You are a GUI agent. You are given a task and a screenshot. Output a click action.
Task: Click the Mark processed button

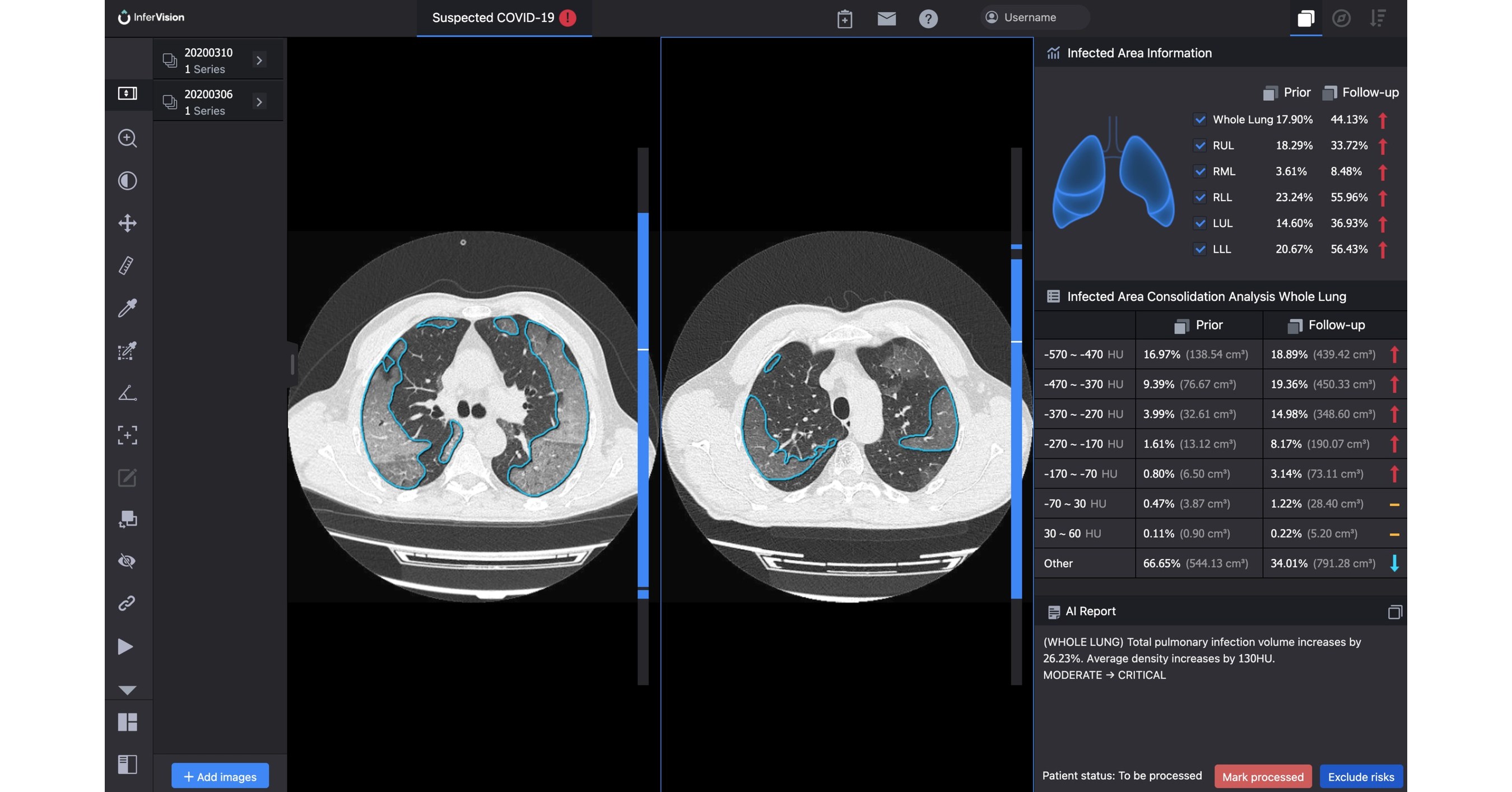pyautogui.click(x=1263, y=776)
